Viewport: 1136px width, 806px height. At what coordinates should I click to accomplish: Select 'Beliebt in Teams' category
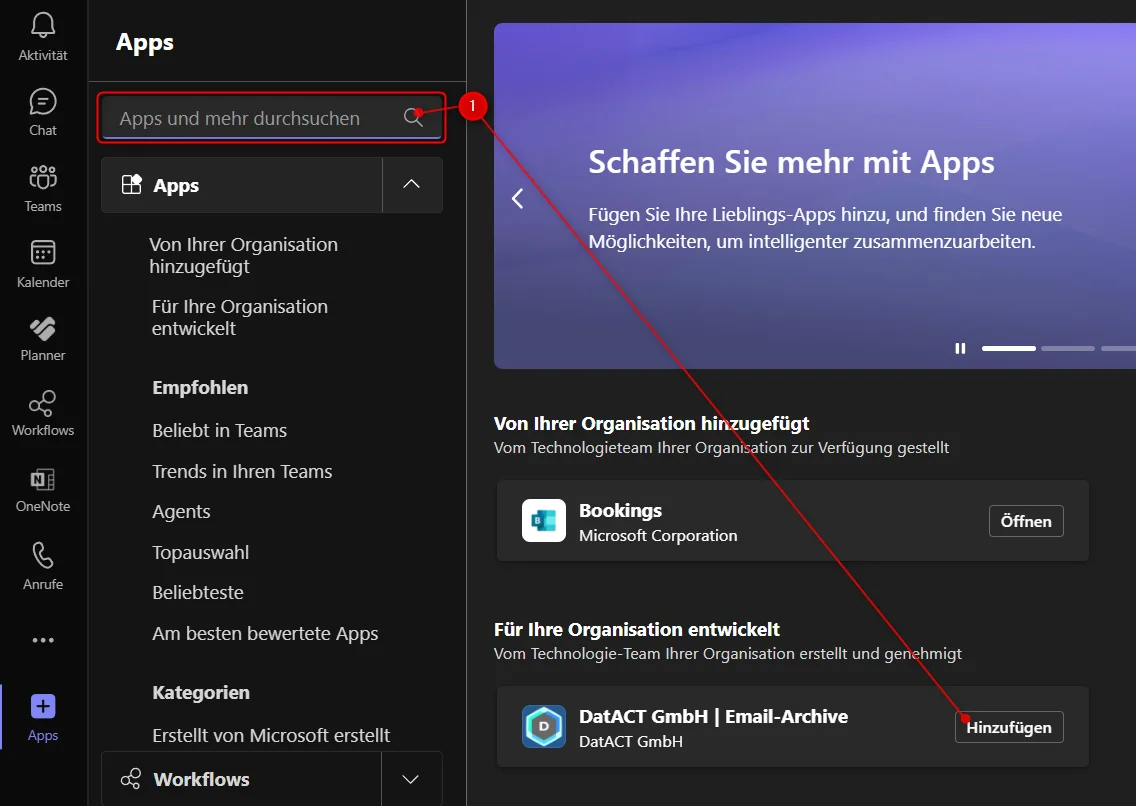220,430
